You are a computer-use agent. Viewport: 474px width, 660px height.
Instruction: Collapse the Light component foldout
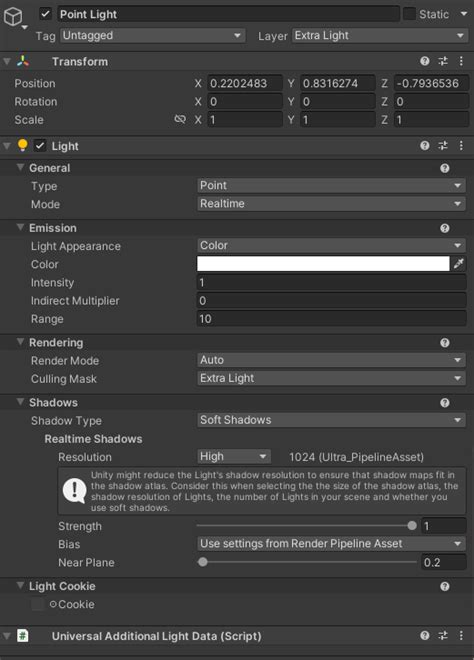pyautogui.click(x=7, y=146)
